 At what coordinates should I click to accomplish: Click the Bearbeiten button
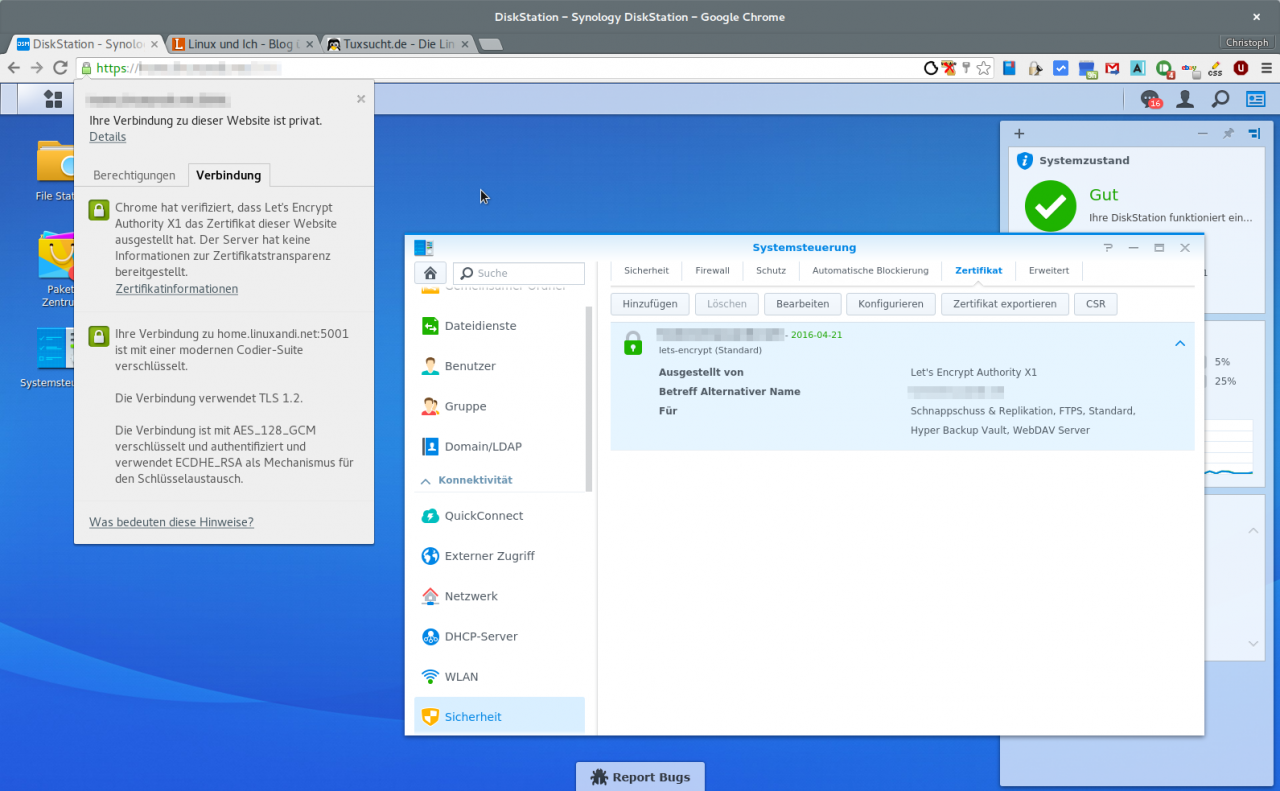click(x=802, y=304)
